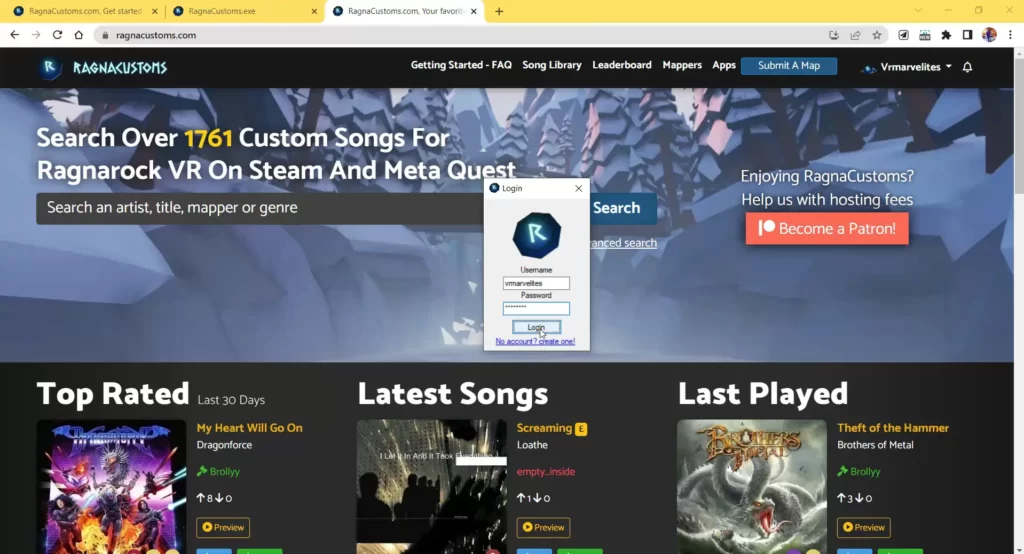Upvote the Screaming song
The width and height of the screenshot is (1024, 554).
tap(521, 498)
